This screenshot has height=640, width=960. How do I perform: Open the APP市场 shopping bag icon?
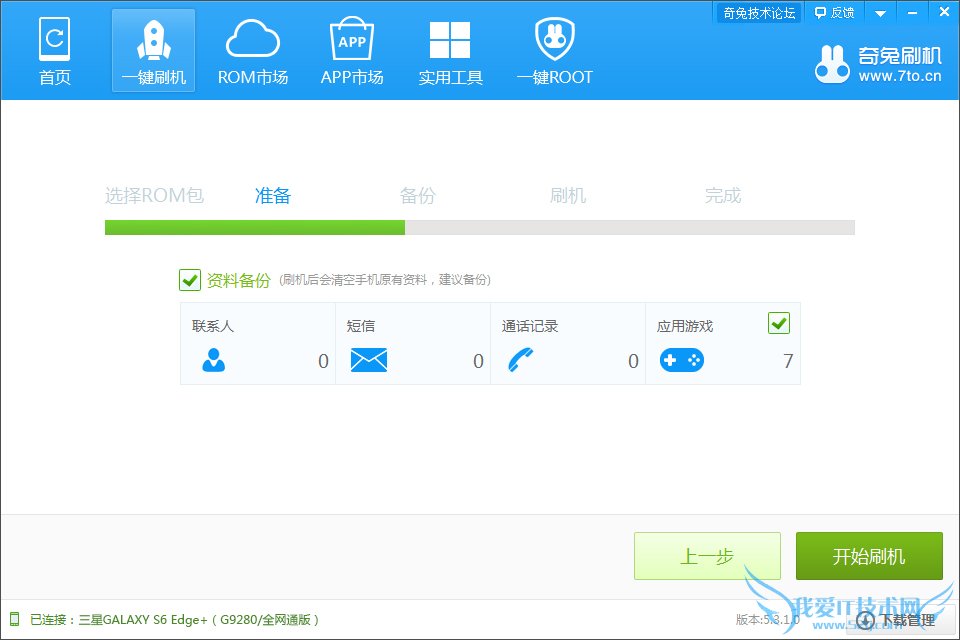[x=352, y=39]
